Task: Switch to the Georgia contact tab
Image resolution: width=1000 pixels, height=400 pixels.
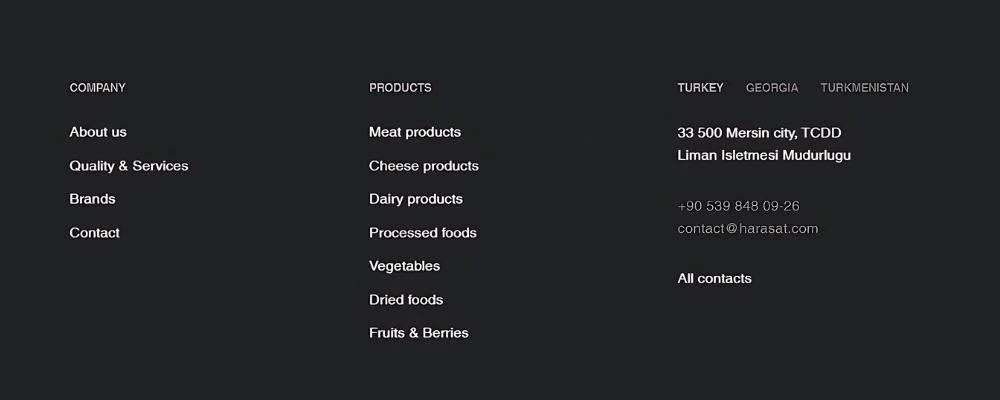Action: (x=772, y=88)
